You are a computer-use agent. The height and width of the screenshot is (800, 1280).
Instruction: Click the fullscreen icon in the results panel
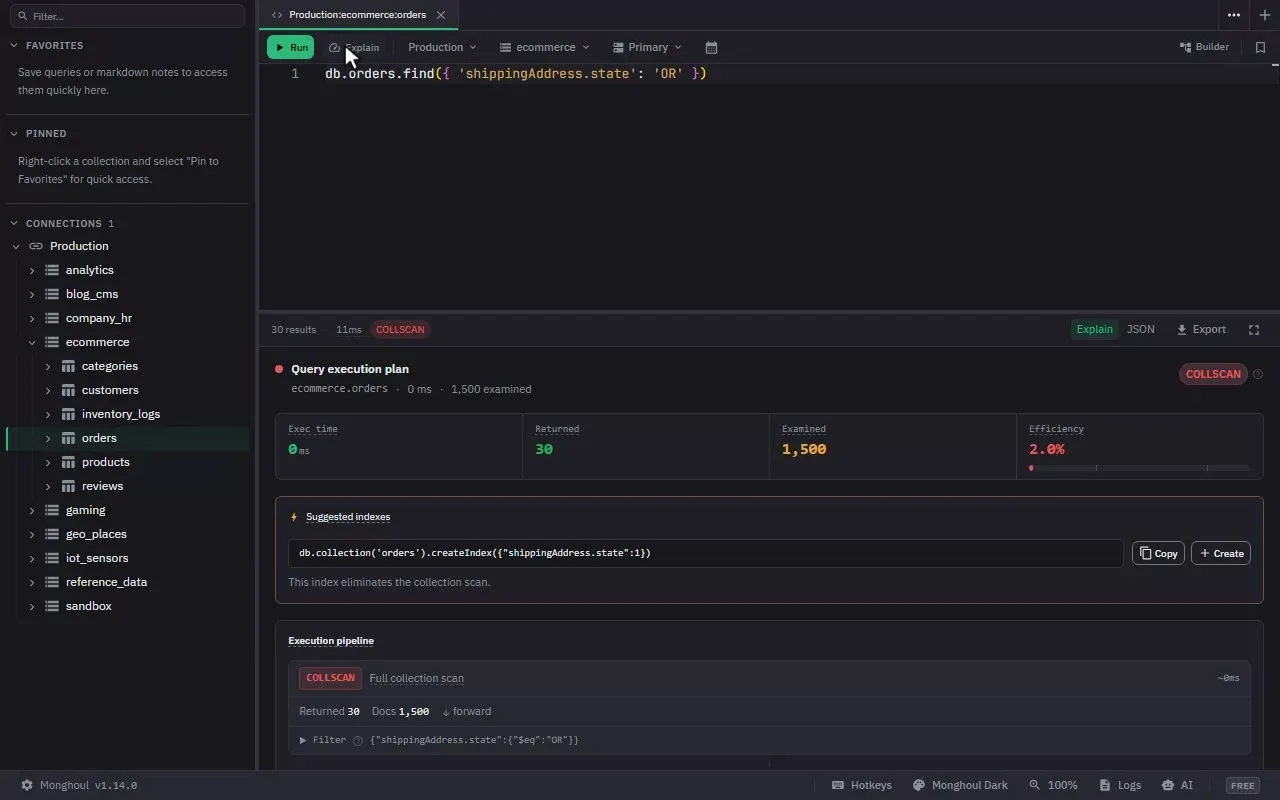(1254, 329)
